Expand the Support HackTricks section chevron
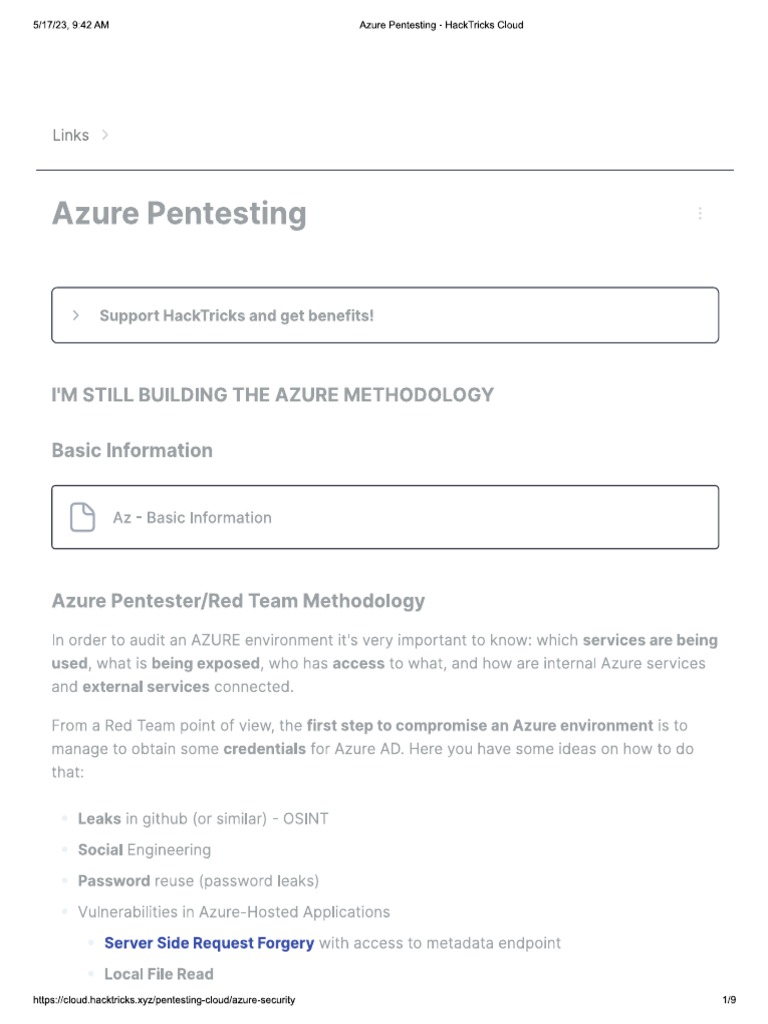The image size is (768, 1024). [x=76, y=315]
